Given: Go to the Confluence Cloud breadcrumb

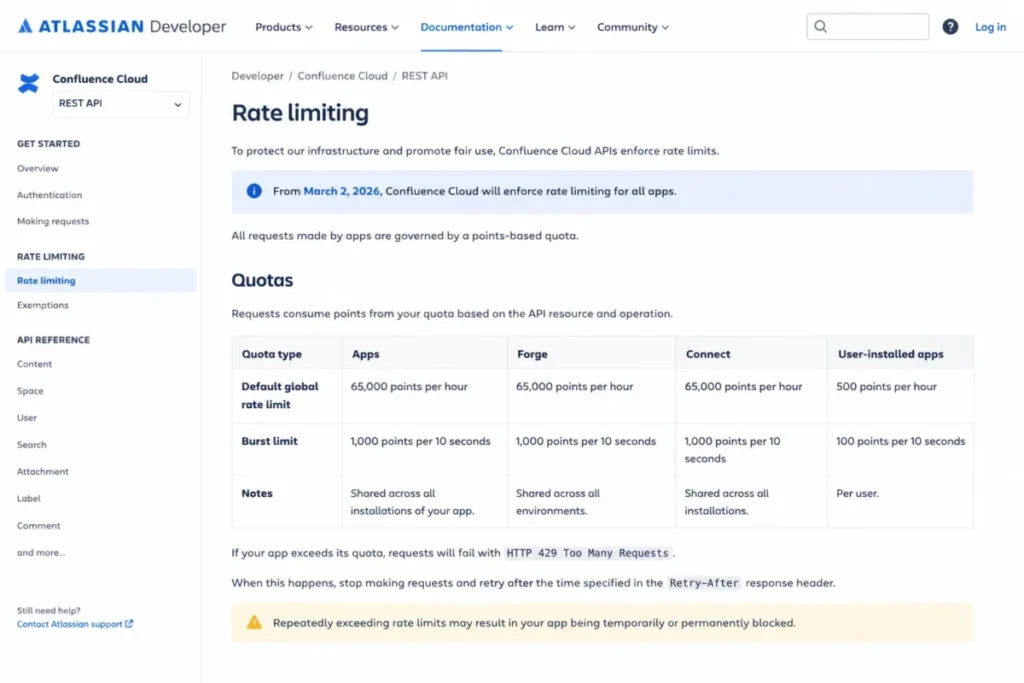Looking at the screenshot, I should click(x=342, y=76).
